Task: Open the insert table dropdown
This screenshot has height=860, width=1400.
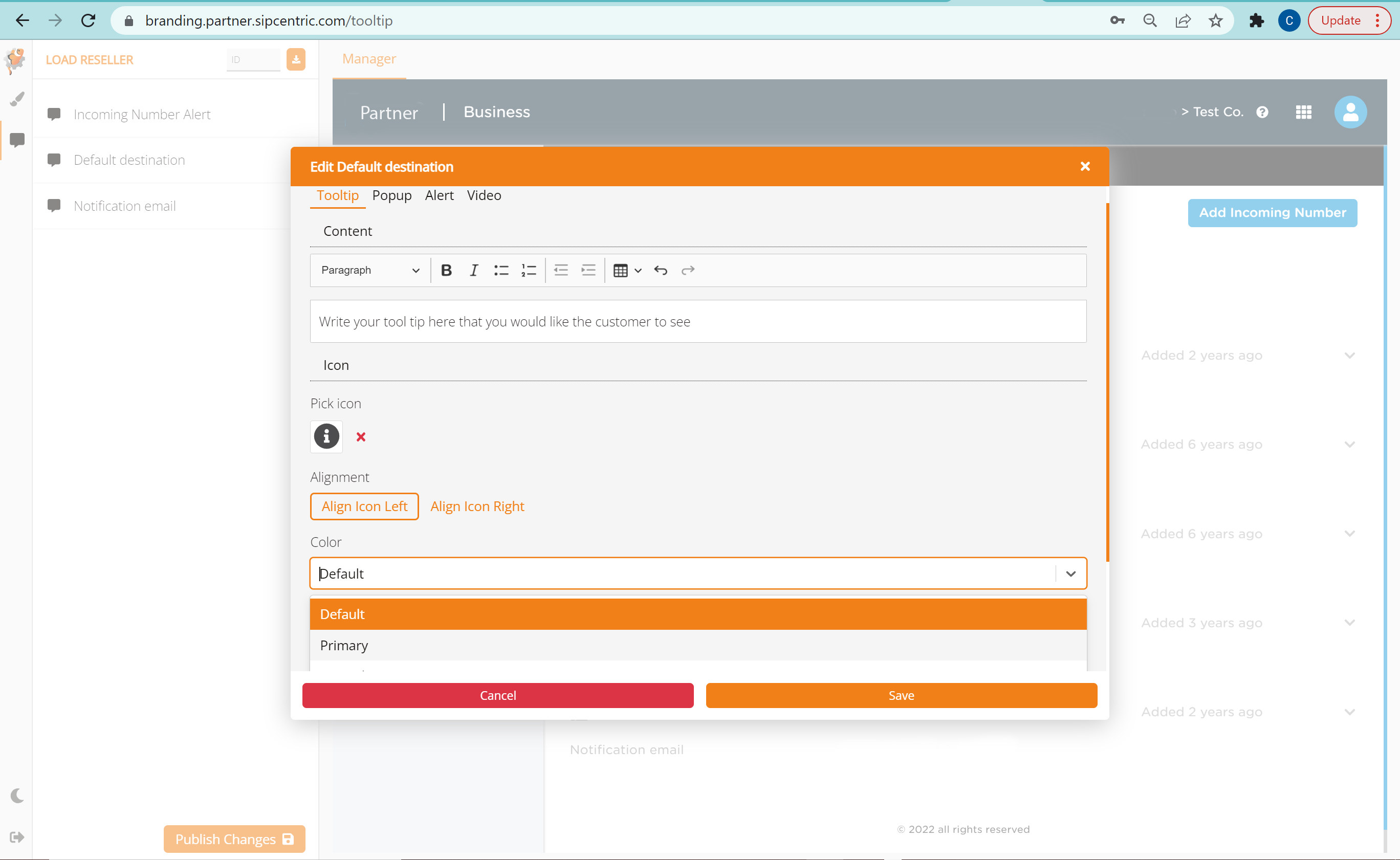Action: (627, 270)
